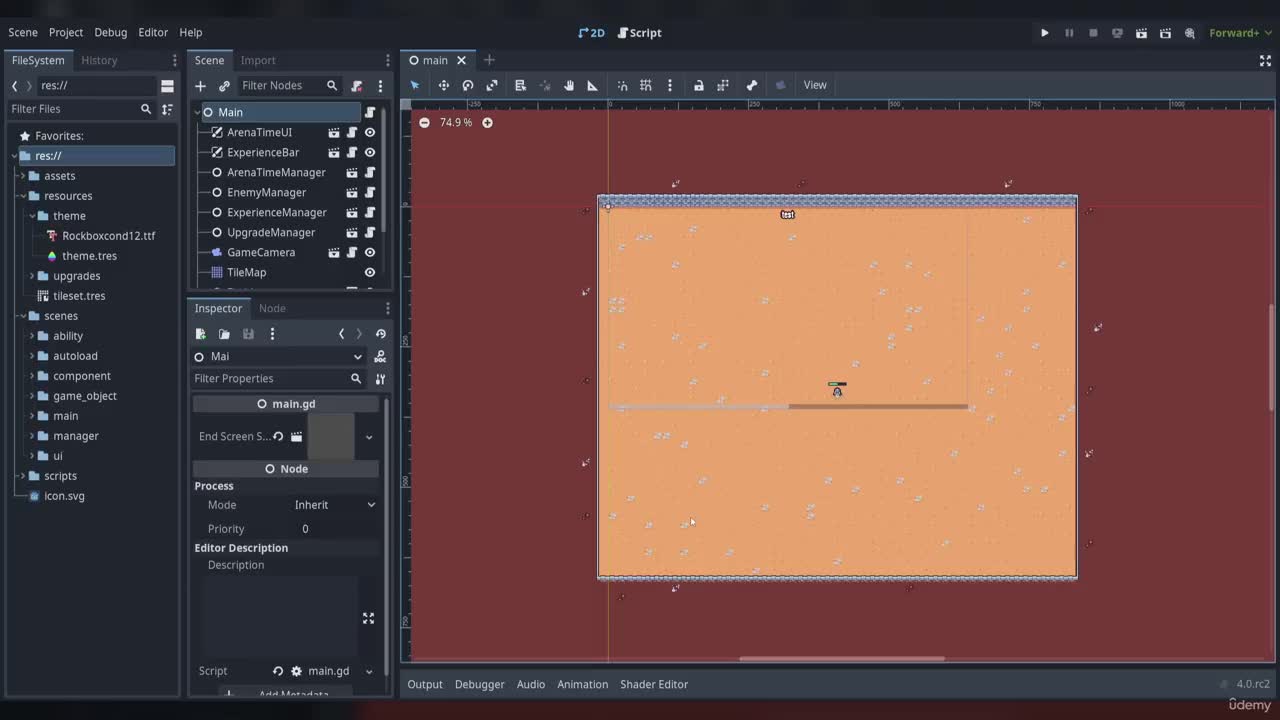Open the Output bottom panel
Image resolution: width=1280 pixels, height=720 pixels.
[425, 684]
